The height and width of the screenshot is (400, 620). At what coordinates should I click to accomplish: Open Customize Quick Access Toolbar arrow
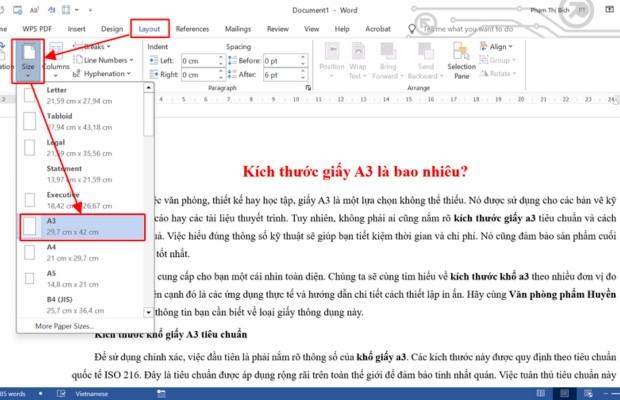click(x=90, y=10)
